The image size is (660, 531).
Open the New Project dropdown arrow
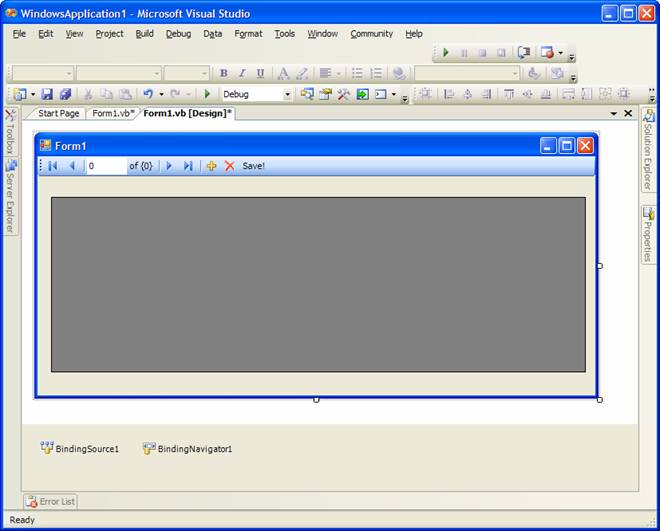tap(33, 94)
